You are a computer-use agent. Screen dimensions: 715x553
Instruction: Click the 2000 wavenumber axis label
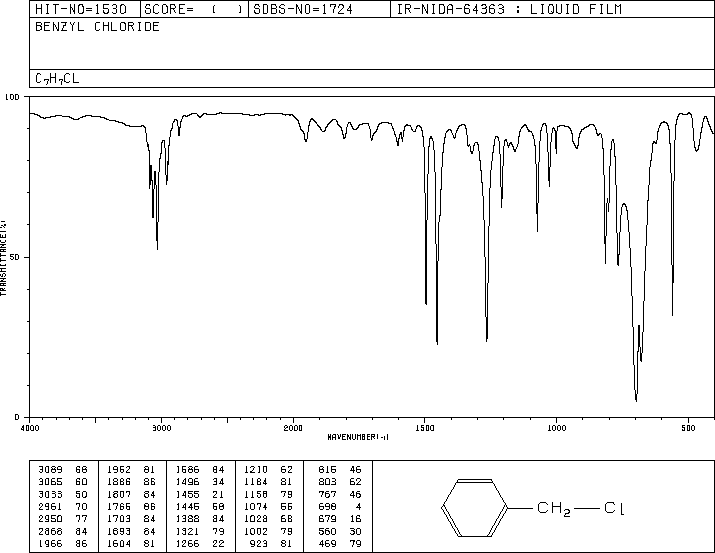coord(293,428)
